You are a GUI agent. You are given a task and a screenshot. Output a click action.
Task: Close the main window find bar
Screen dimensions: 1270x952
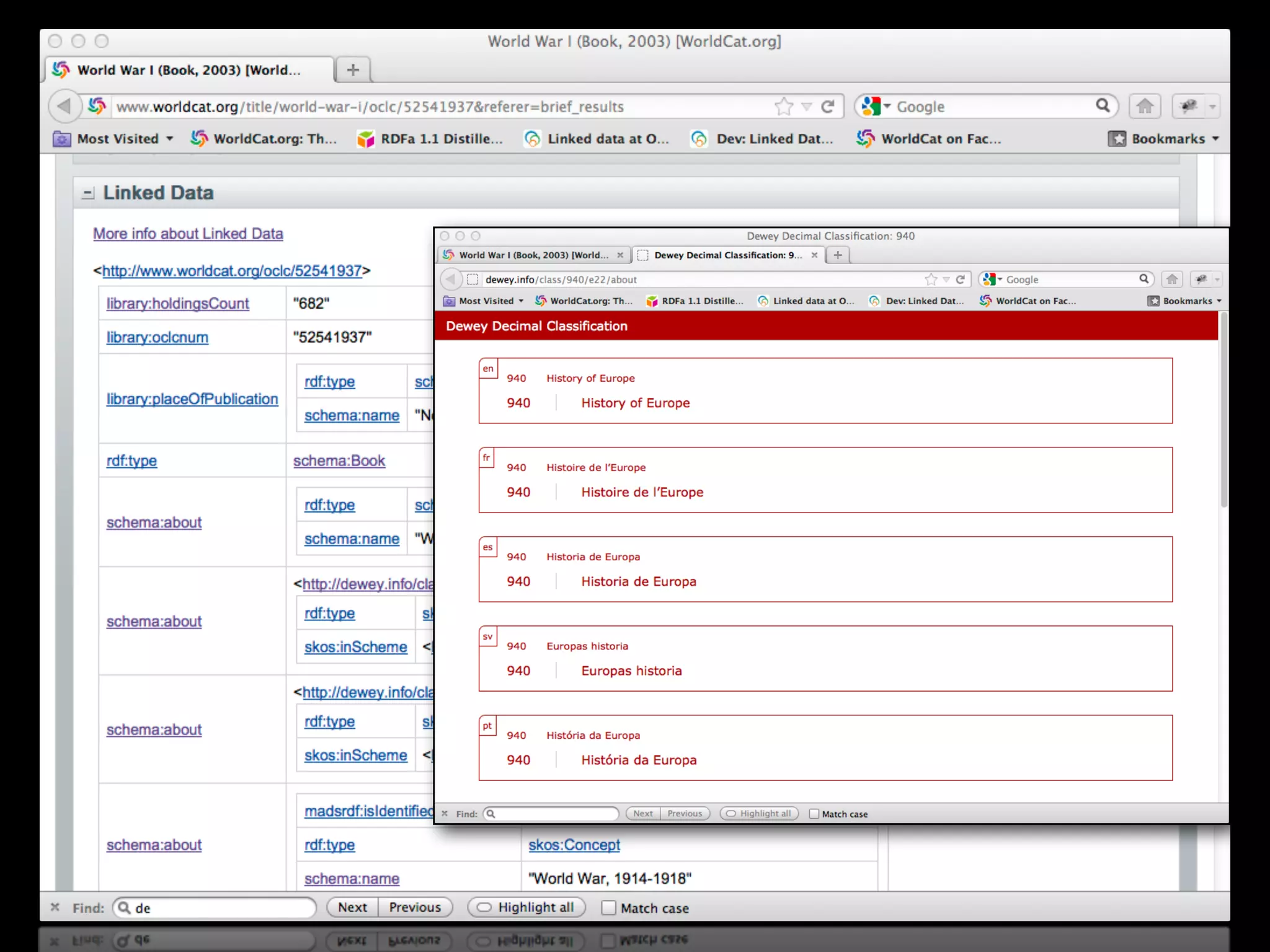pos(55,907)
